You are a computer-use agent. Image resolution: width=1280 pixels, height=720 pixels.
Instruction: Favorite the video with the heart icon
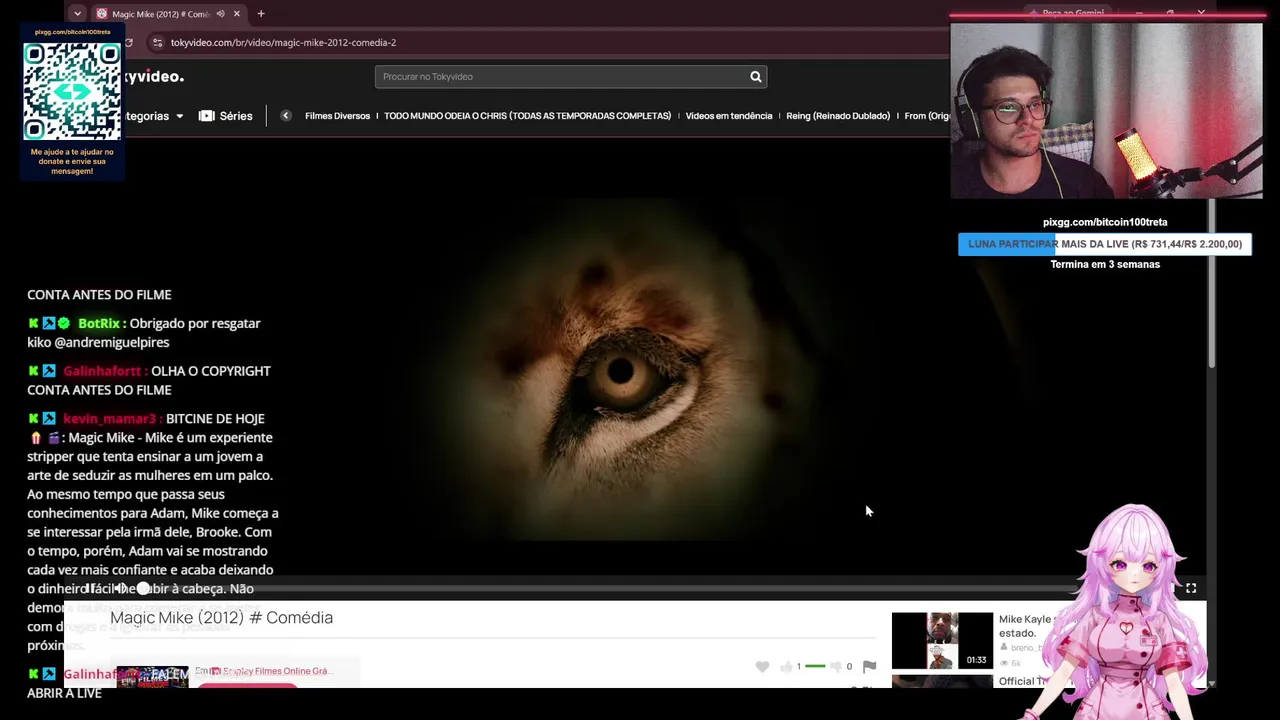click(762, 667)
